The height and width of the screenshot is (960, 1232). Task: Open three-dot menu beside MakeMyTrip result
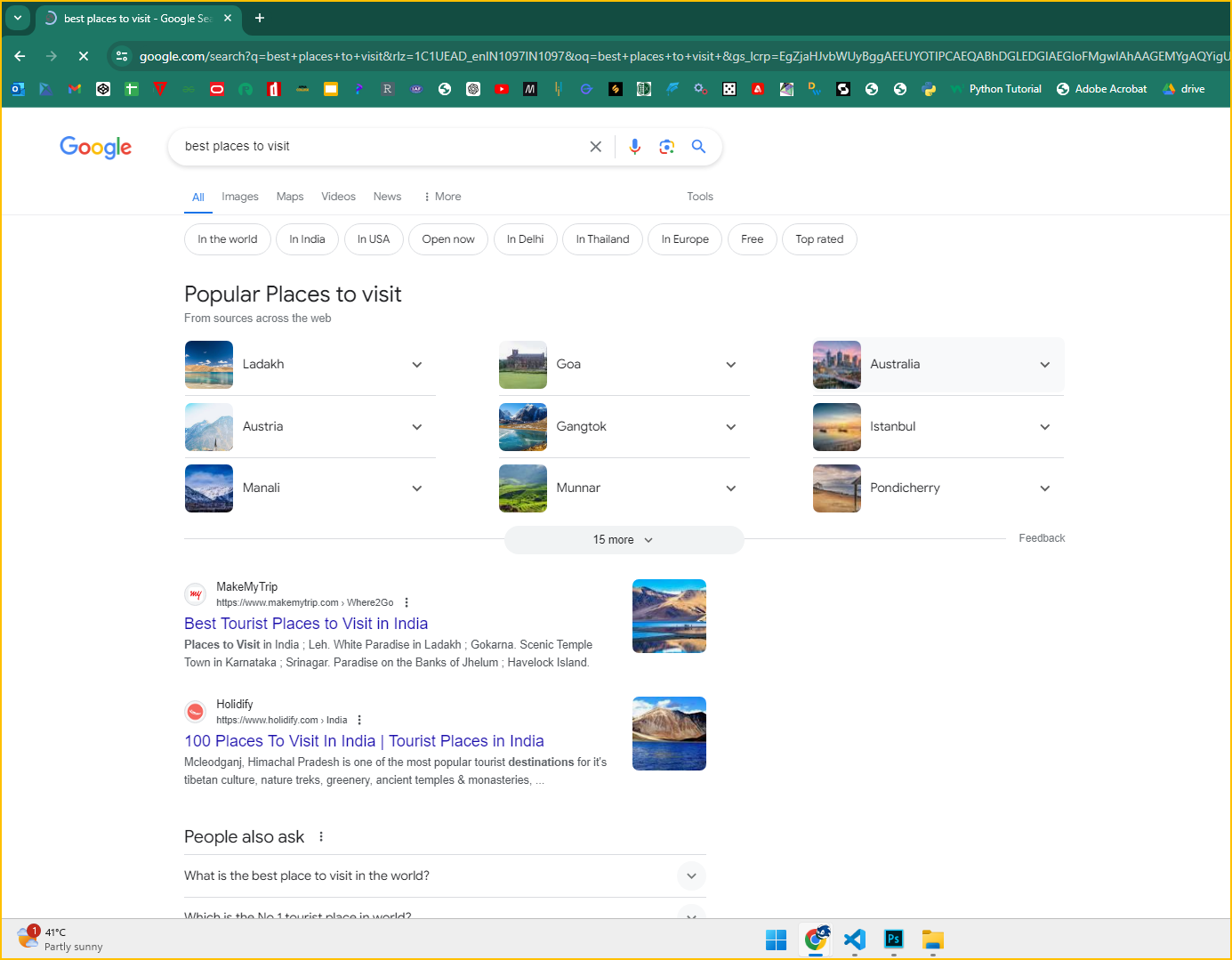tap(407, 602)
